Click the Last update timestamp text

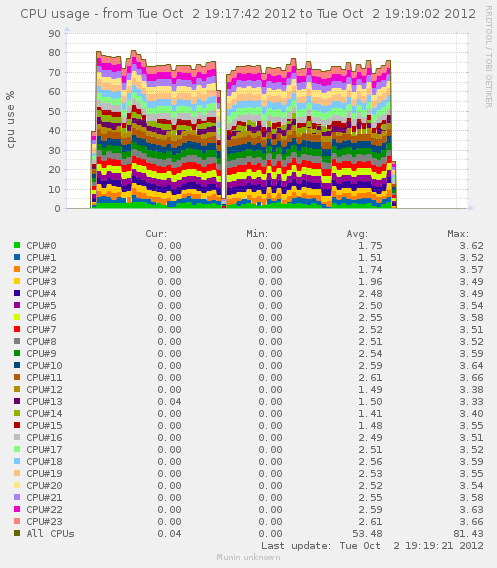point(372,546)
